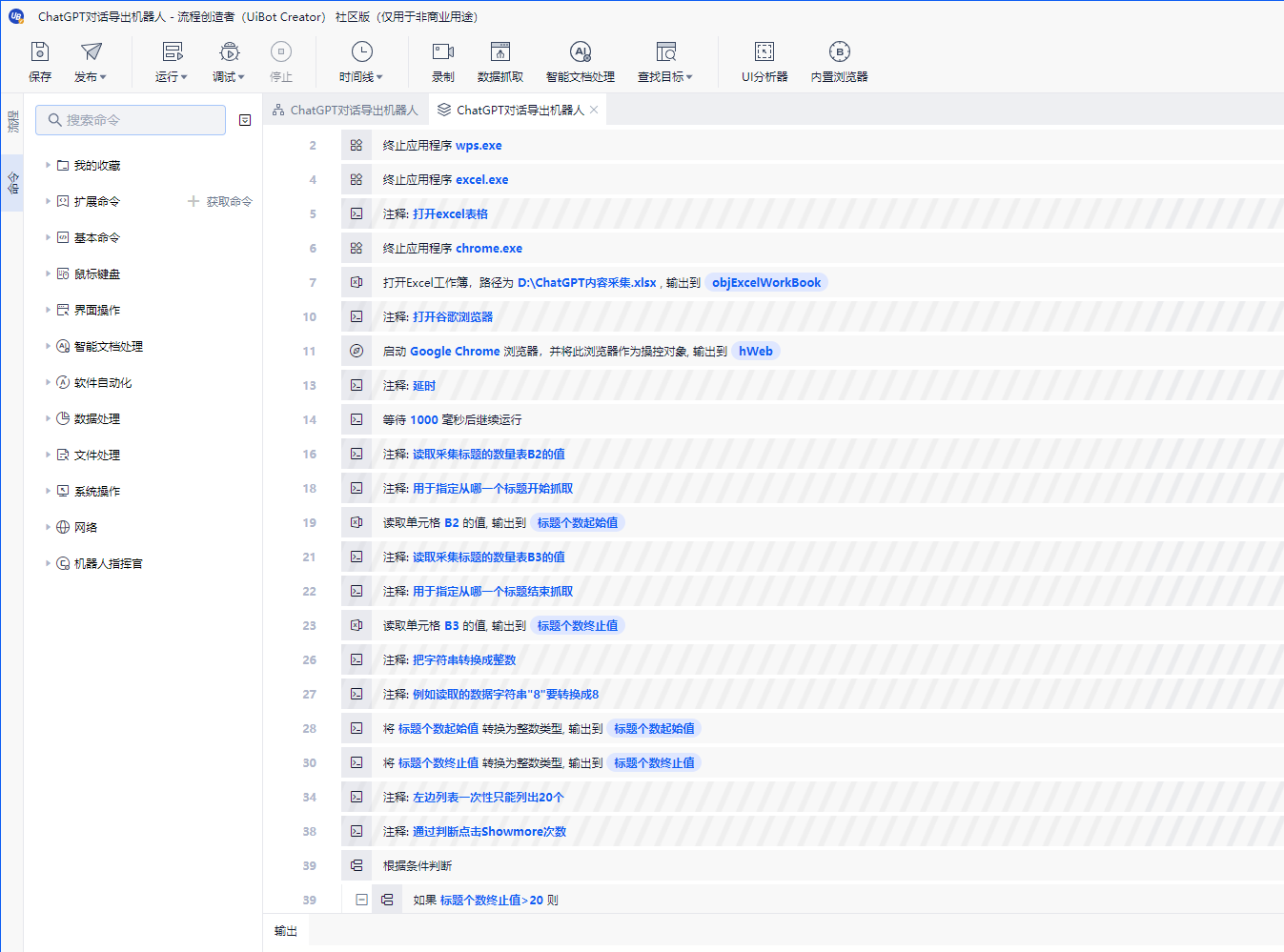The height and width of the screenshot is (952, 1284).
Task: Click the condition icon on line 根据条件判断
Action: (x=357, y=865)
